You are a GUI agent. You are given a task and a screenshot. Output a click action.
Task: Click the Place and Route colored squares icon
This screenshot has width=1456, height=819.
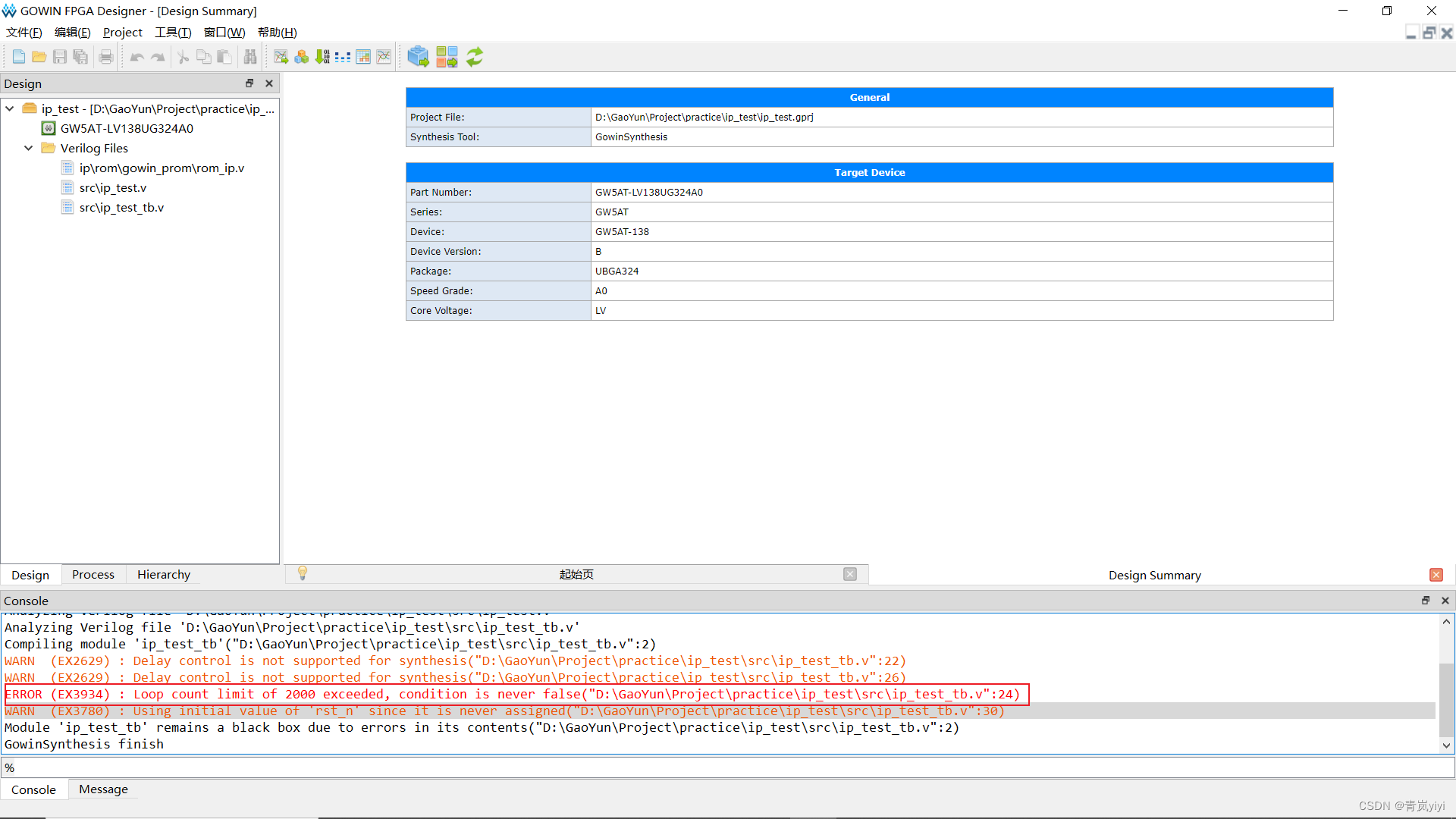(x=447, y=57)
